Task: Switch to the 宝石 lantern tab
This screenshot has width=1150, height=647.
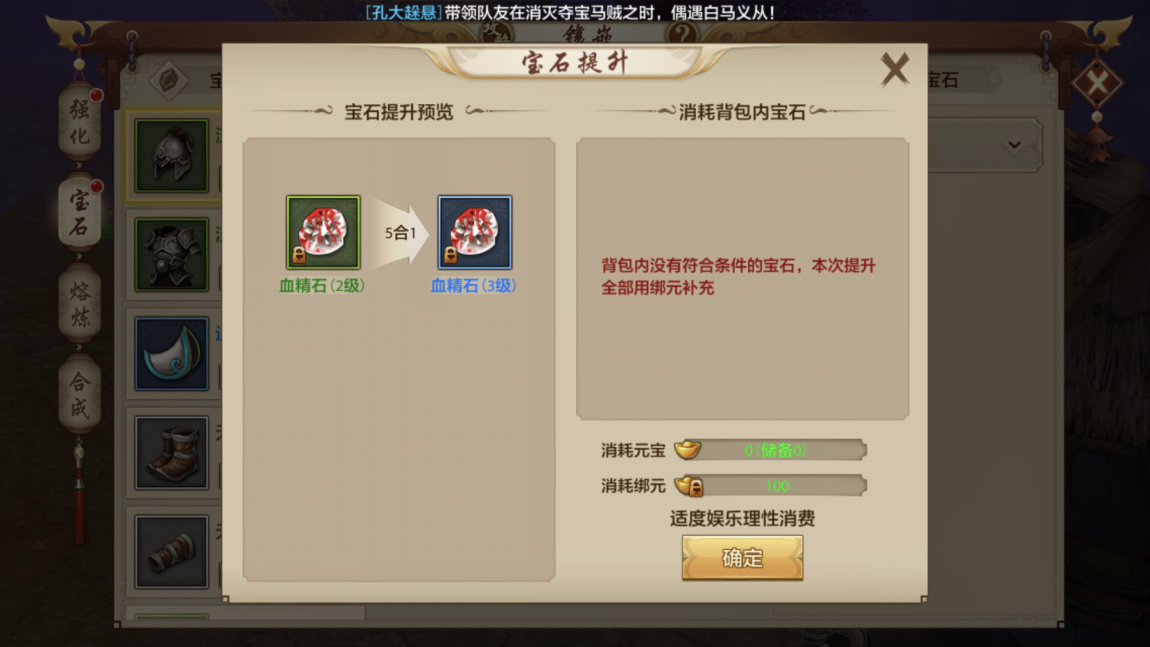Action: click(x=79, y=213)
